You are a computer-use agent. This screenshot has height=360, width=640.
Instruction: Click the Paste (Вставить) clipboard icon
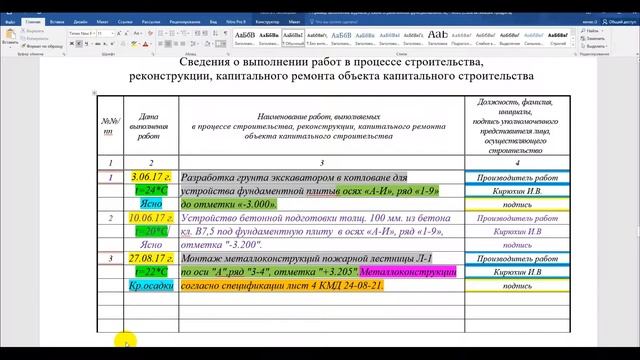coord(10,34)
